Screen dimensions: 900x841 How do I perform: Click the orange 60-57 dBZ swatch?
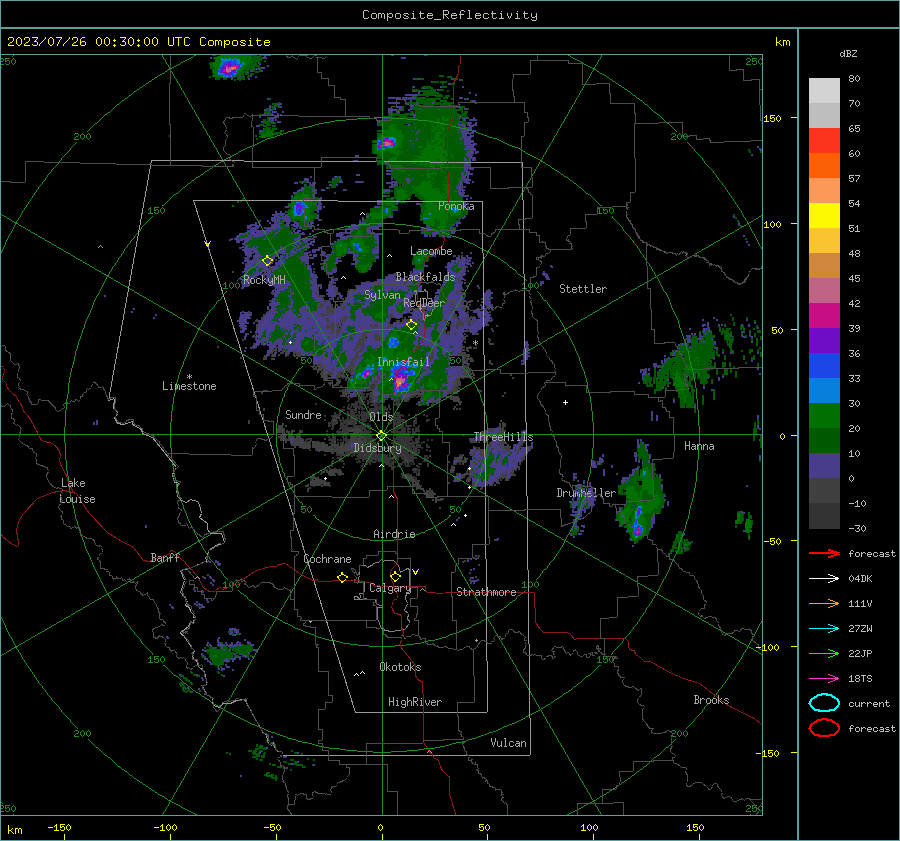[x=824, y=166]
